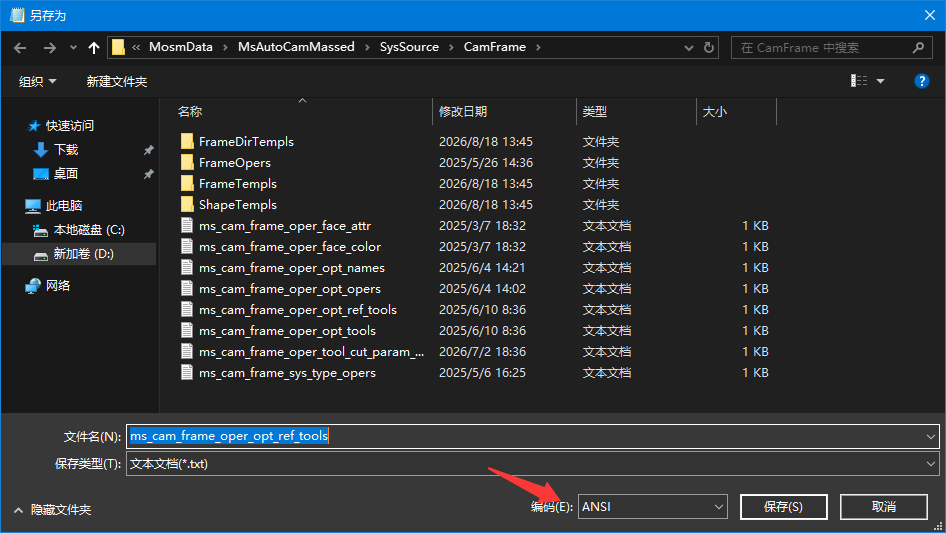Click the 文件名 input field

pyautogui.click(x=532, y=436)
